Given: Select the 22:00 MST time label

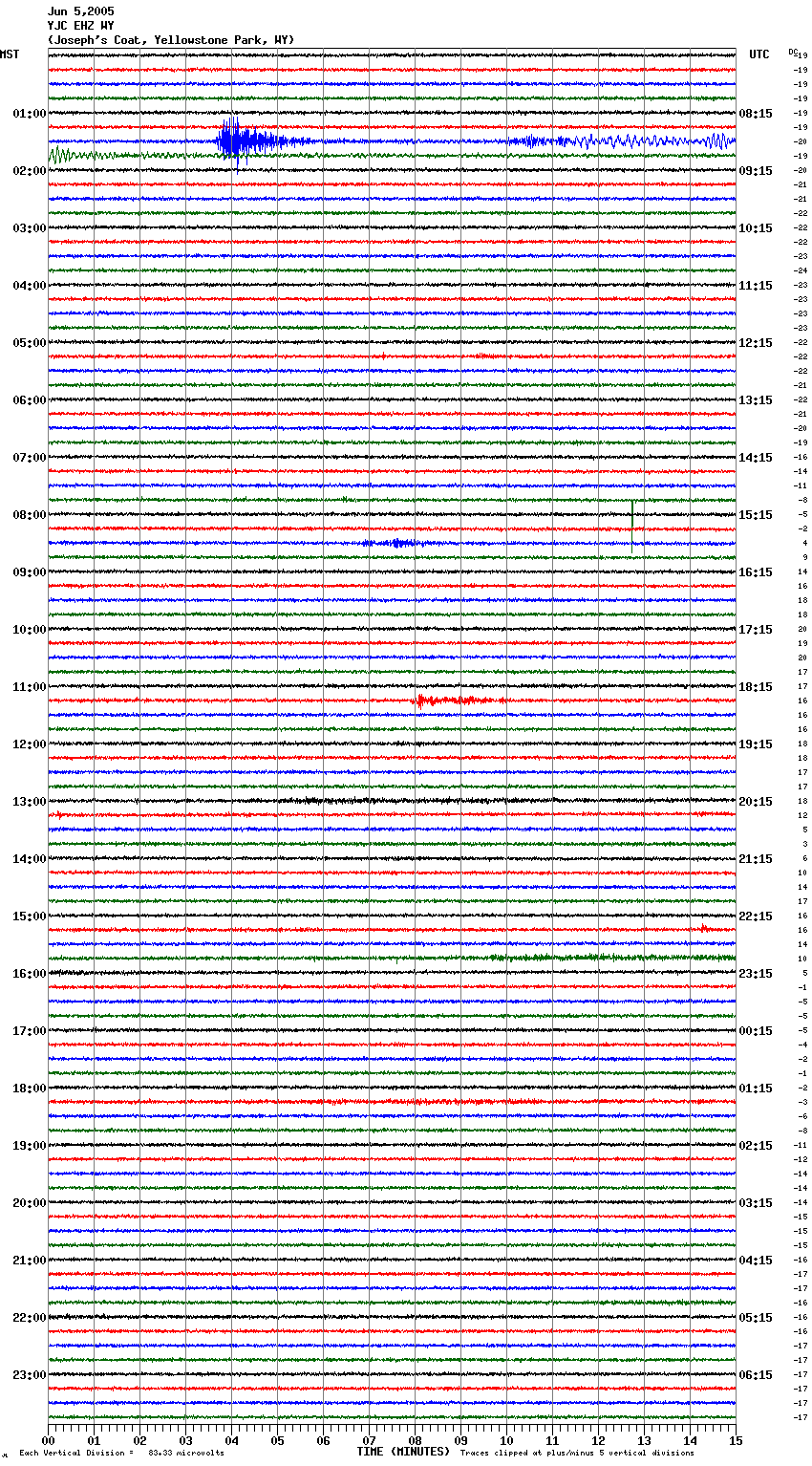Looking at the screenshot, I should click(30, 1318).
